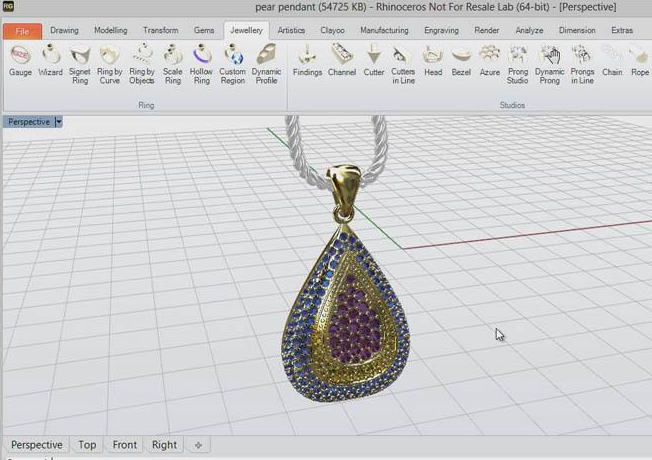Click the Perspective viewport title label
Image resolution: width=652 pixels, height=460 pixels.
click(x=29, y=122)
